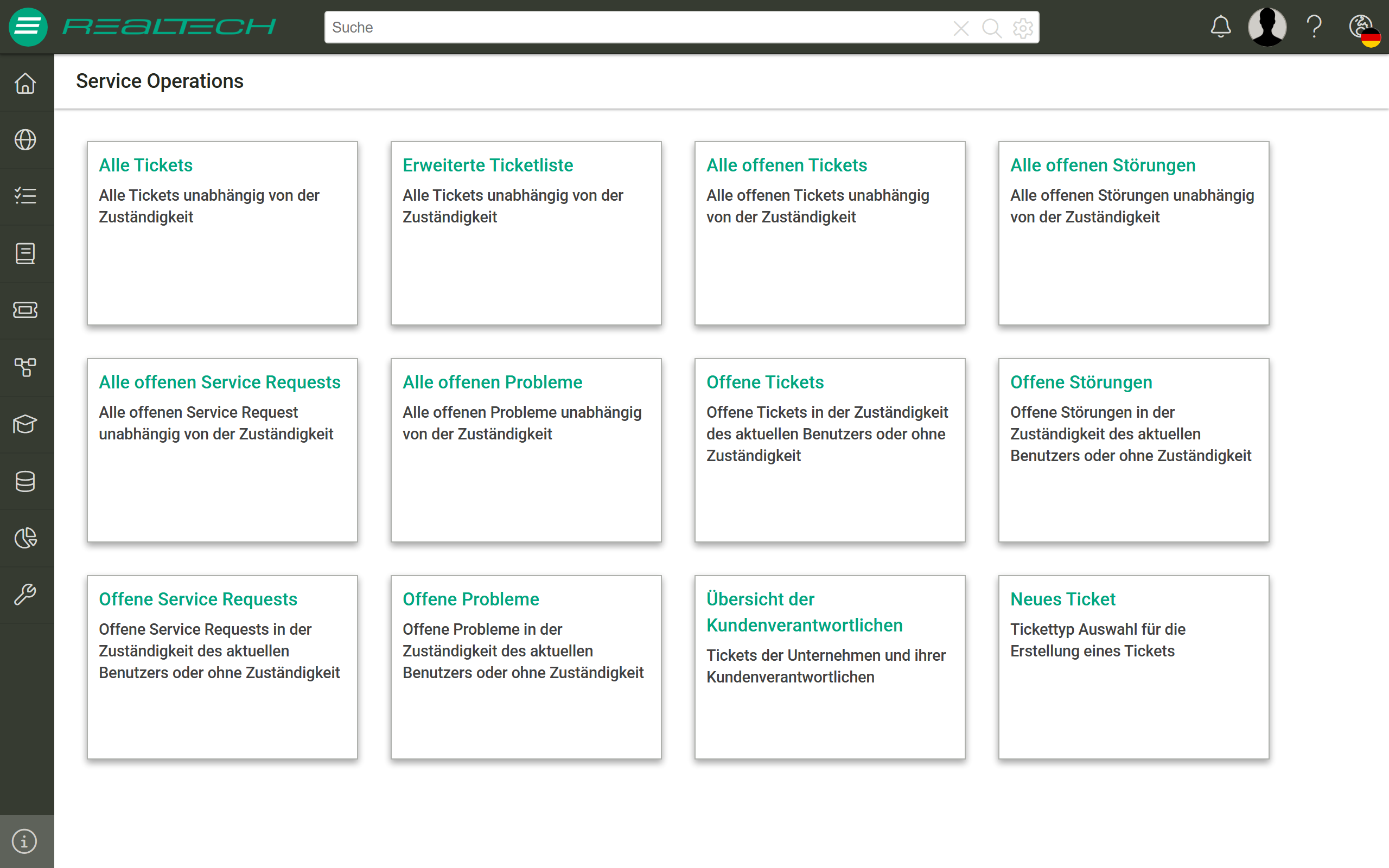Open the notifications bell
Viewport: 1389px width, 868px height.
pos(1221,27)
